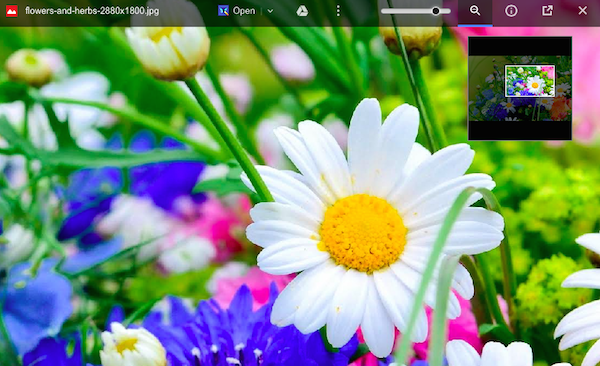
Task: Click the Open with app icon
Action: click(223, 11)
